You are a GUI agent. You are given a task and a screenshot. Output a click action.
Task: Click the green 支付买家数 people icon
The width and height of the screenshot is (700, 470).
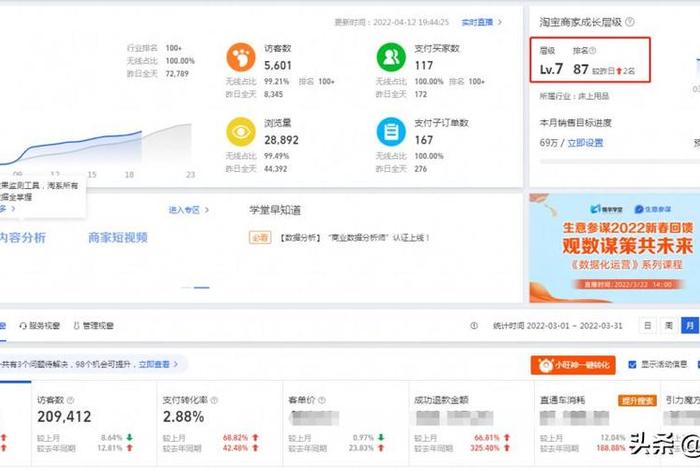tap(391, 57)
